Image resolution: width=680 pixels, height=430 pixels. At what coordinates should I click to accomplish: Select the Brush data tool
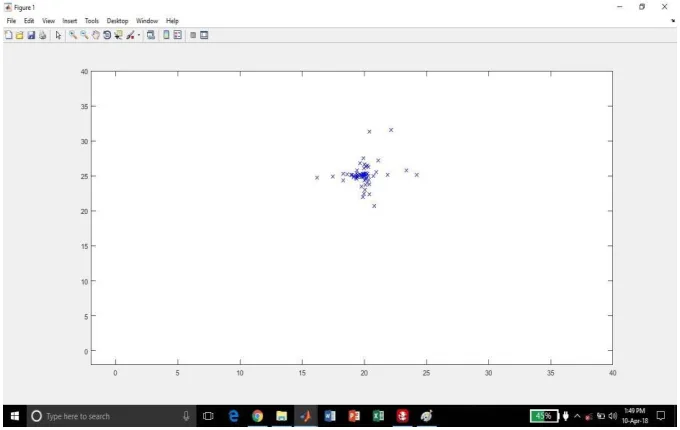130,35
